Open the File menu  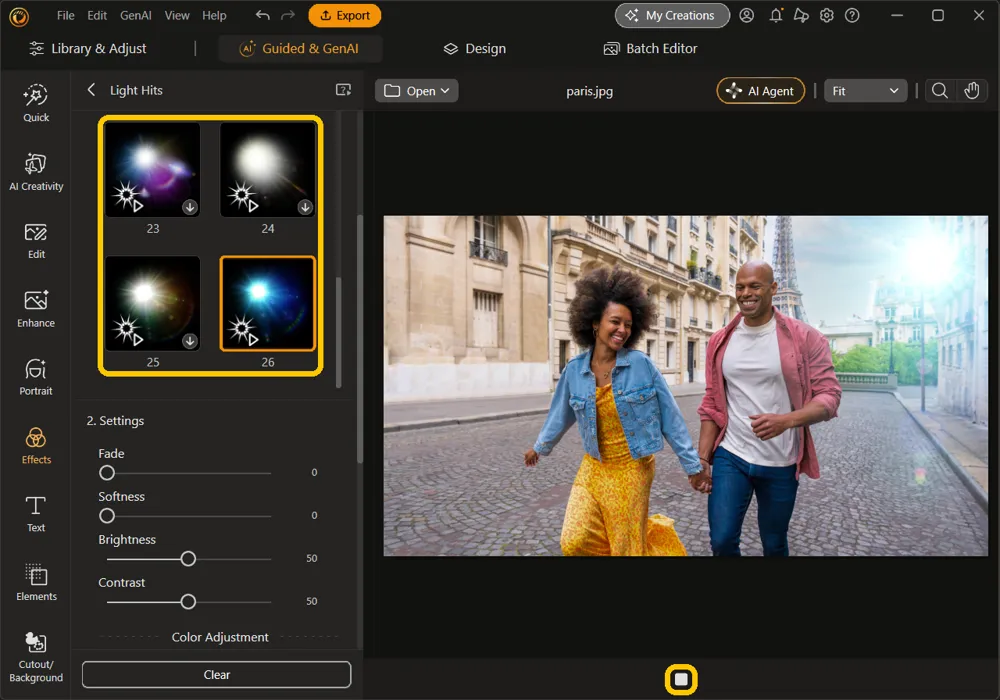tap(65, 15)
